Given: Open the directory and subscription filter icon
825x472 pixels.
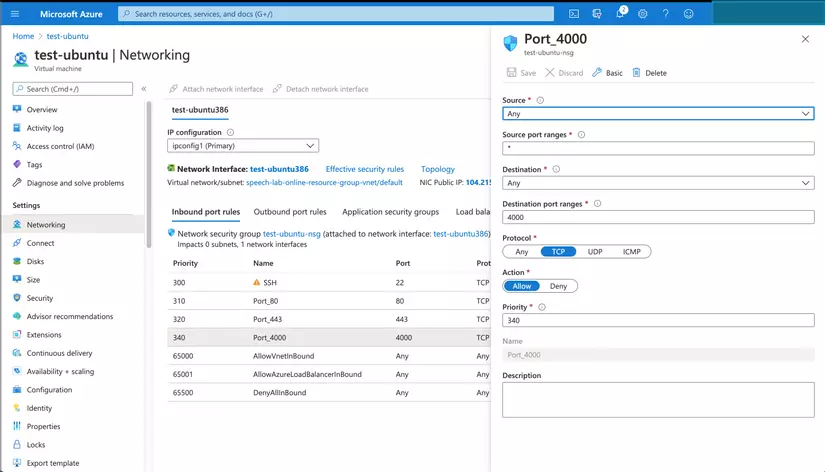Looking at the screenshot, I should [597, 14].
